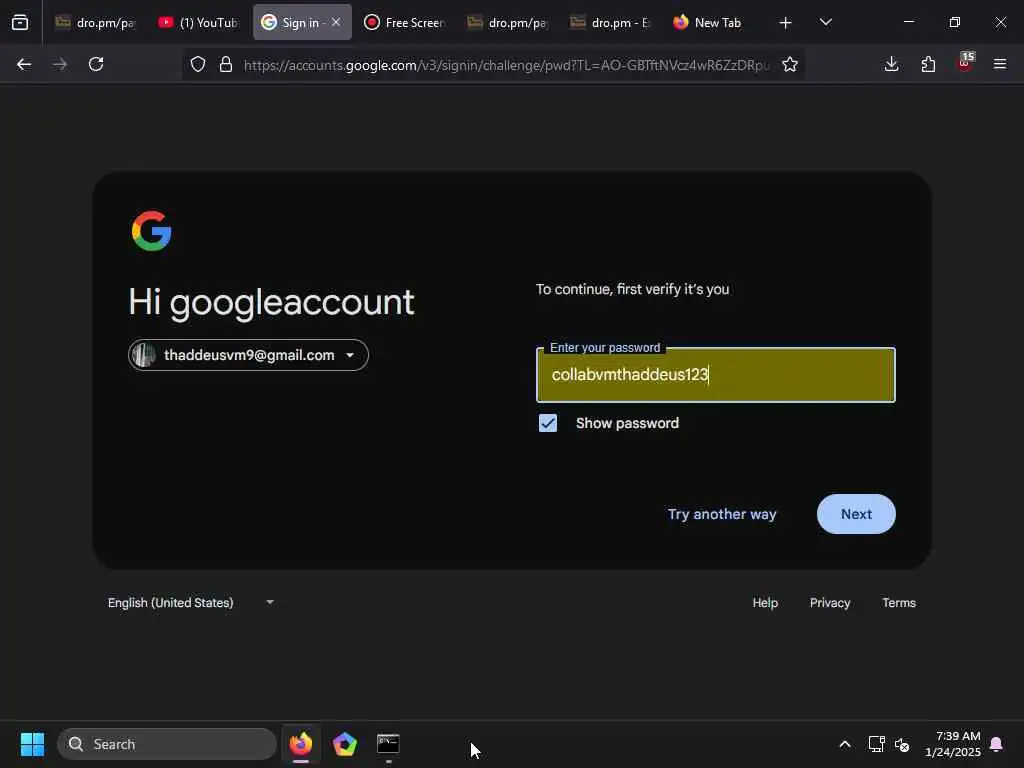Viewport: 1024px width, 768px height.
Task: Click the Firefox taskbar icon
Action: [x=301, y=744]
